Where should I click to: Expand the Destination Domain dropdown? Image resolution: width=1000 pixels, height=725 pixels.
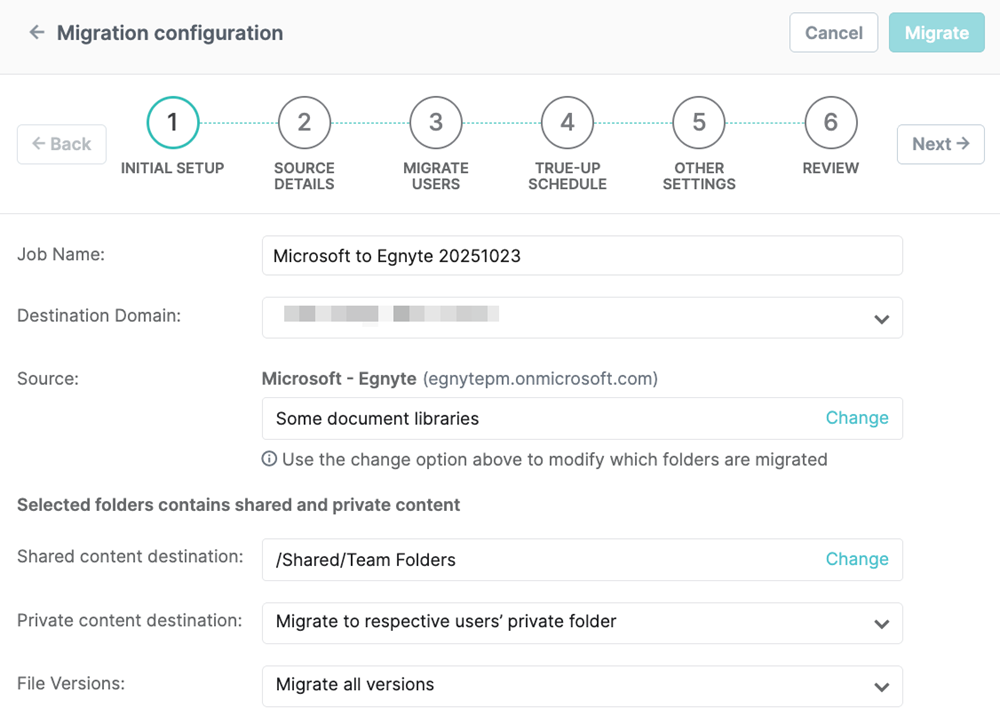pos(881,319)
